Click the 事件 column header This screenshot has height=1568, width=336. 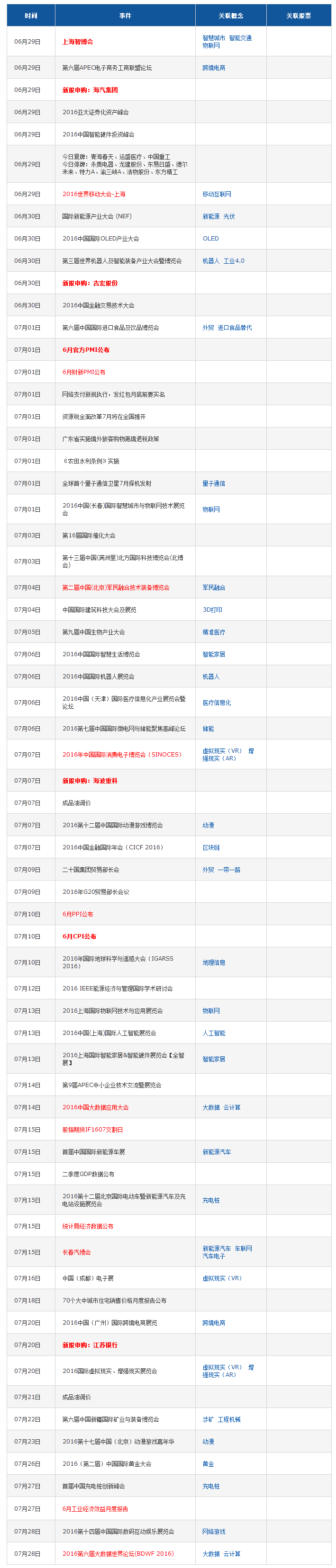pos(125,16)
